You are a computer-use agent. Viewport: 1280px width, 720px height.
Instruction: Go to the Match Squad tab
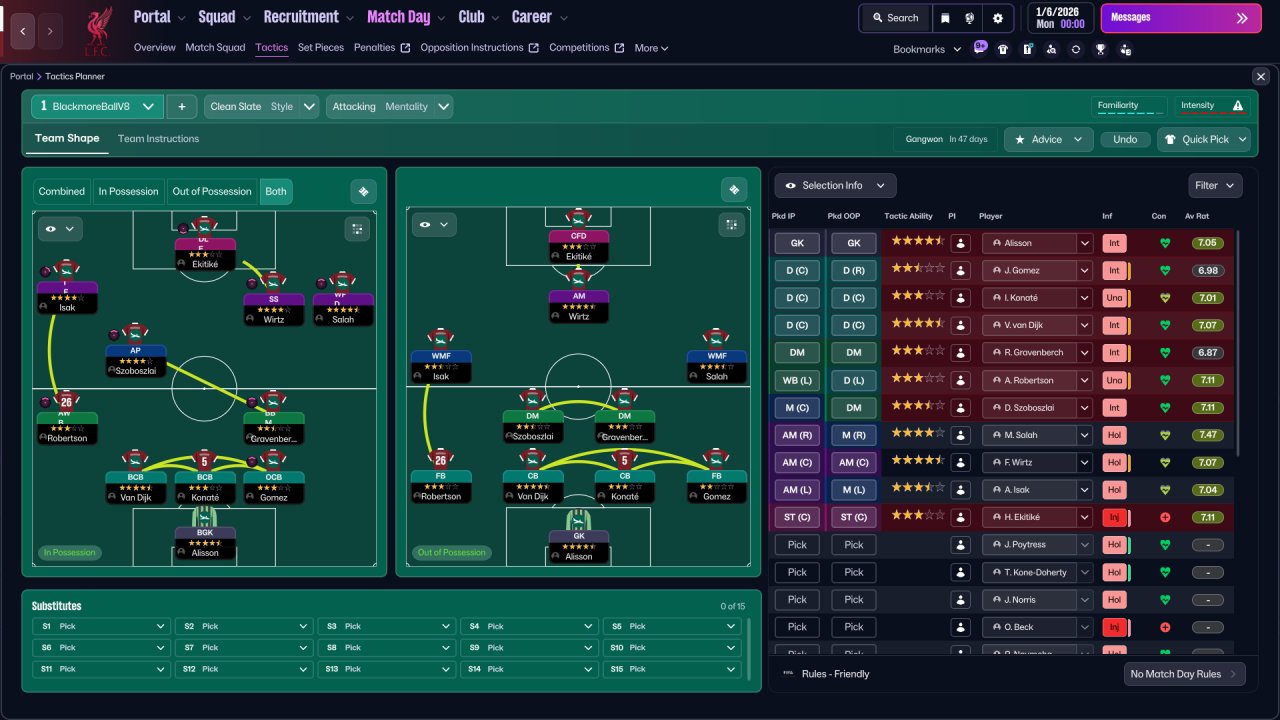[215, 48]
